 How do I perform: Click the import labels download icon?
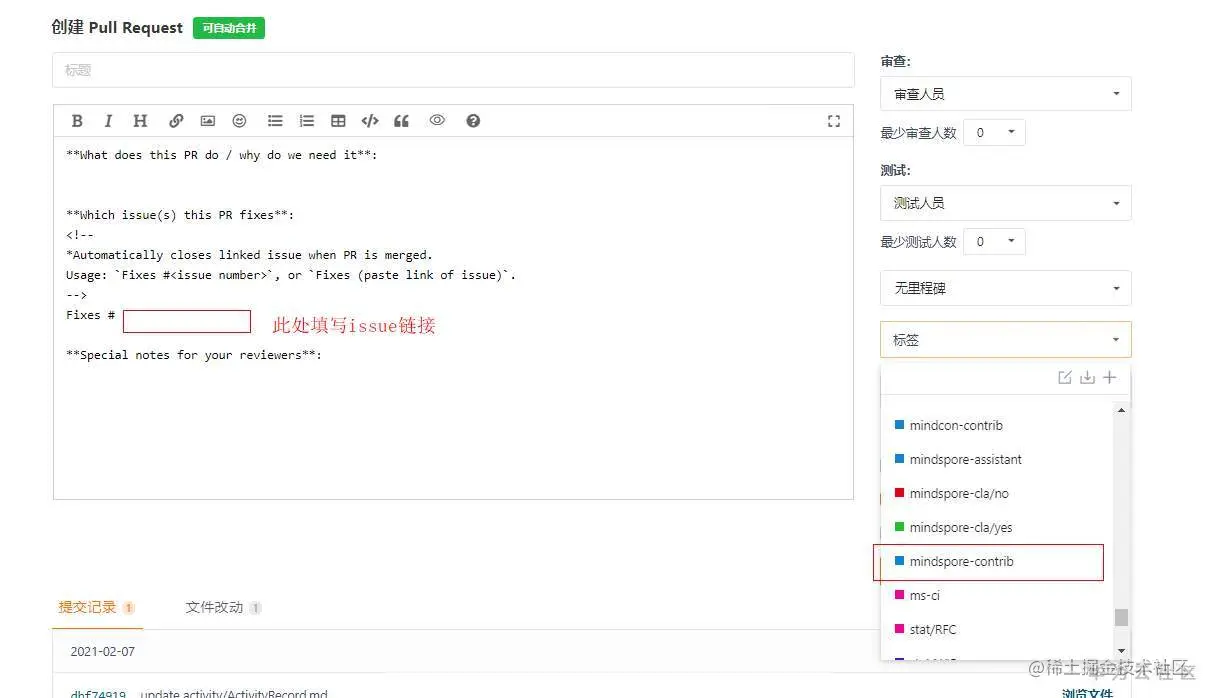tap(1087, 377)
